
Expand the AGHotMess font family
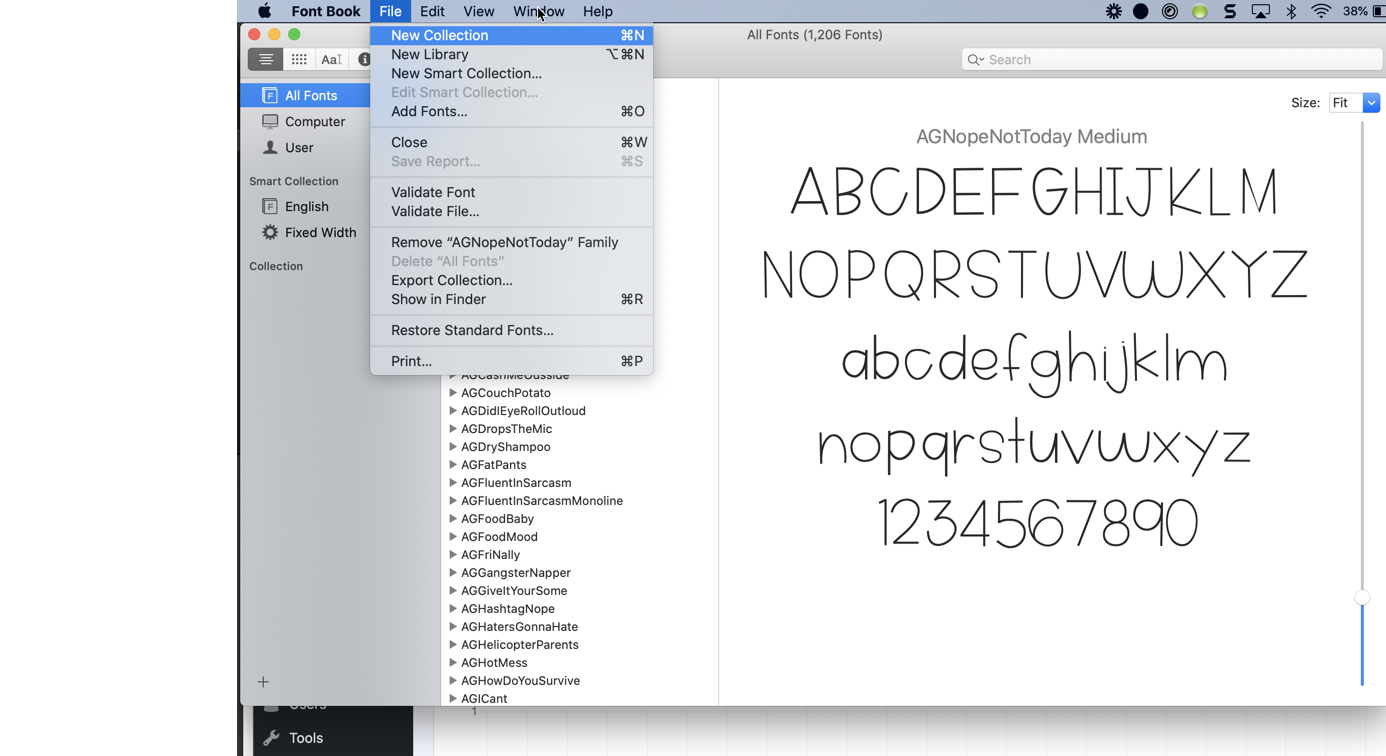453,663
